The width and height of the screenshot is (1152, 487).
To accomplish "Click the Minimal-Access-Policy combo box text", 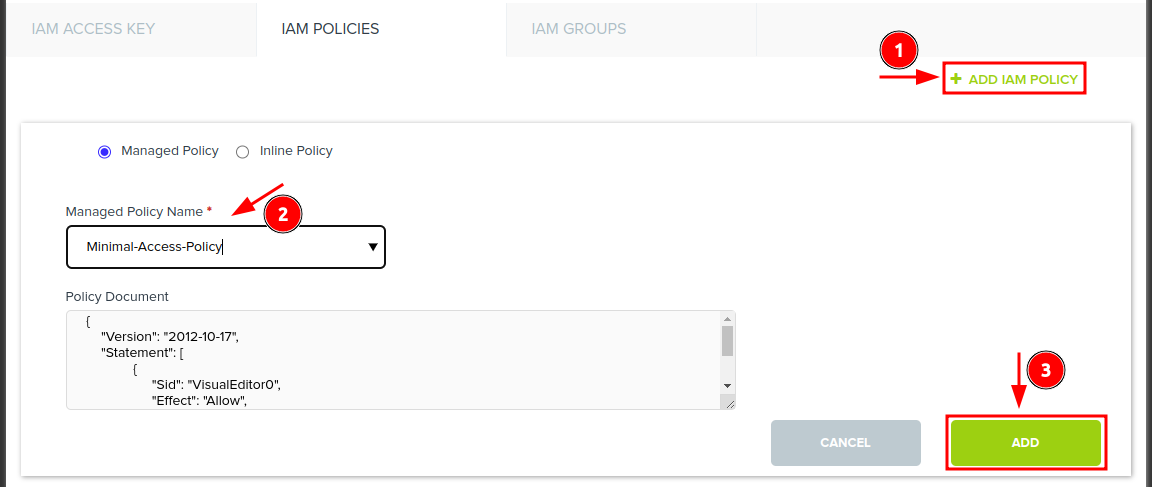I will pyautogui.click(x=154, y=247).
